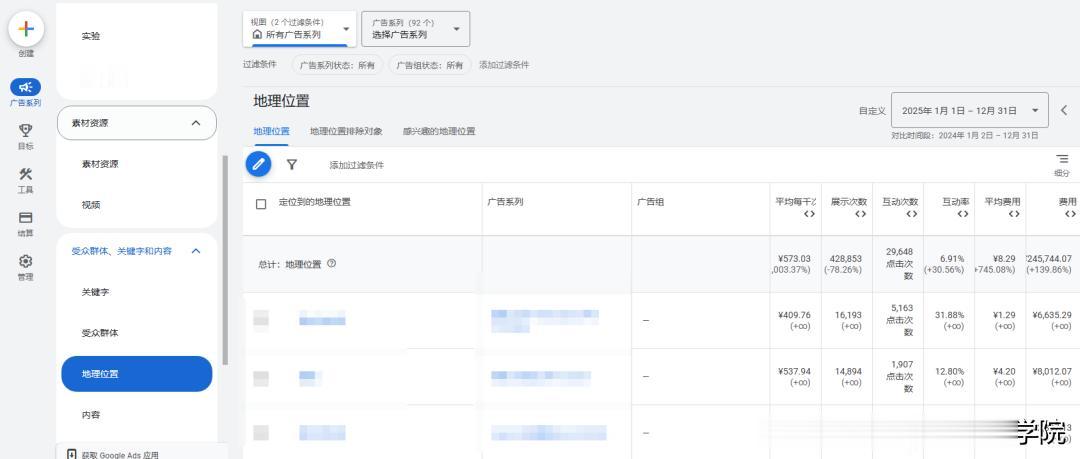The width and height of the screenshot is (1080, 459).
Task: Click interaction rate 31.88%
Action: click(x=952, y=315)
